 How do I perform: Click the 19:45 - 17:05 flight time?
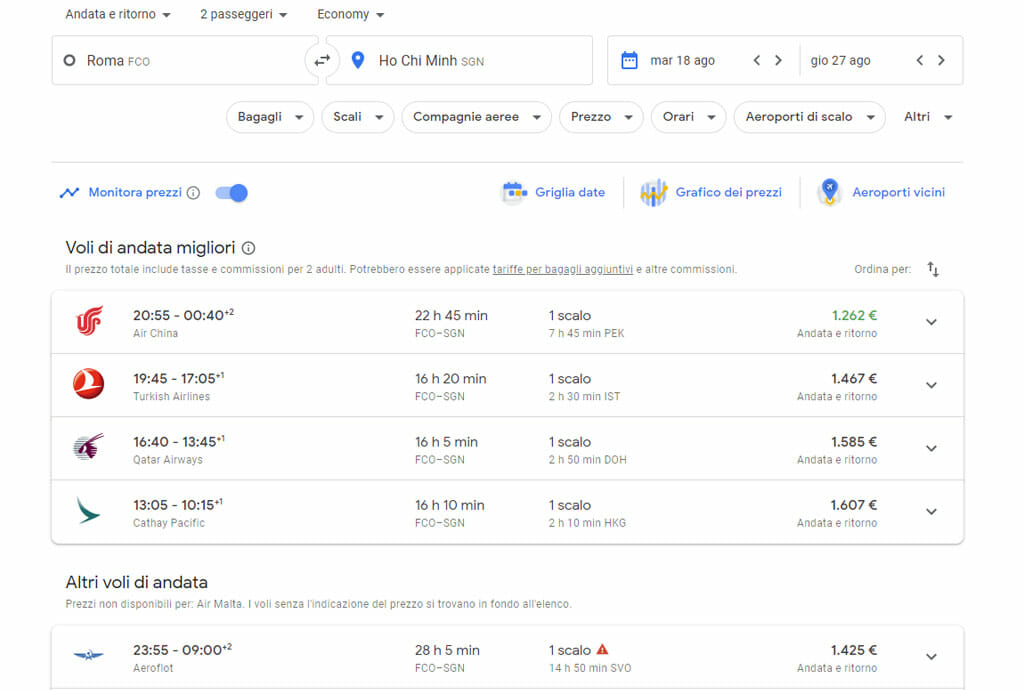tap(178, 378)
